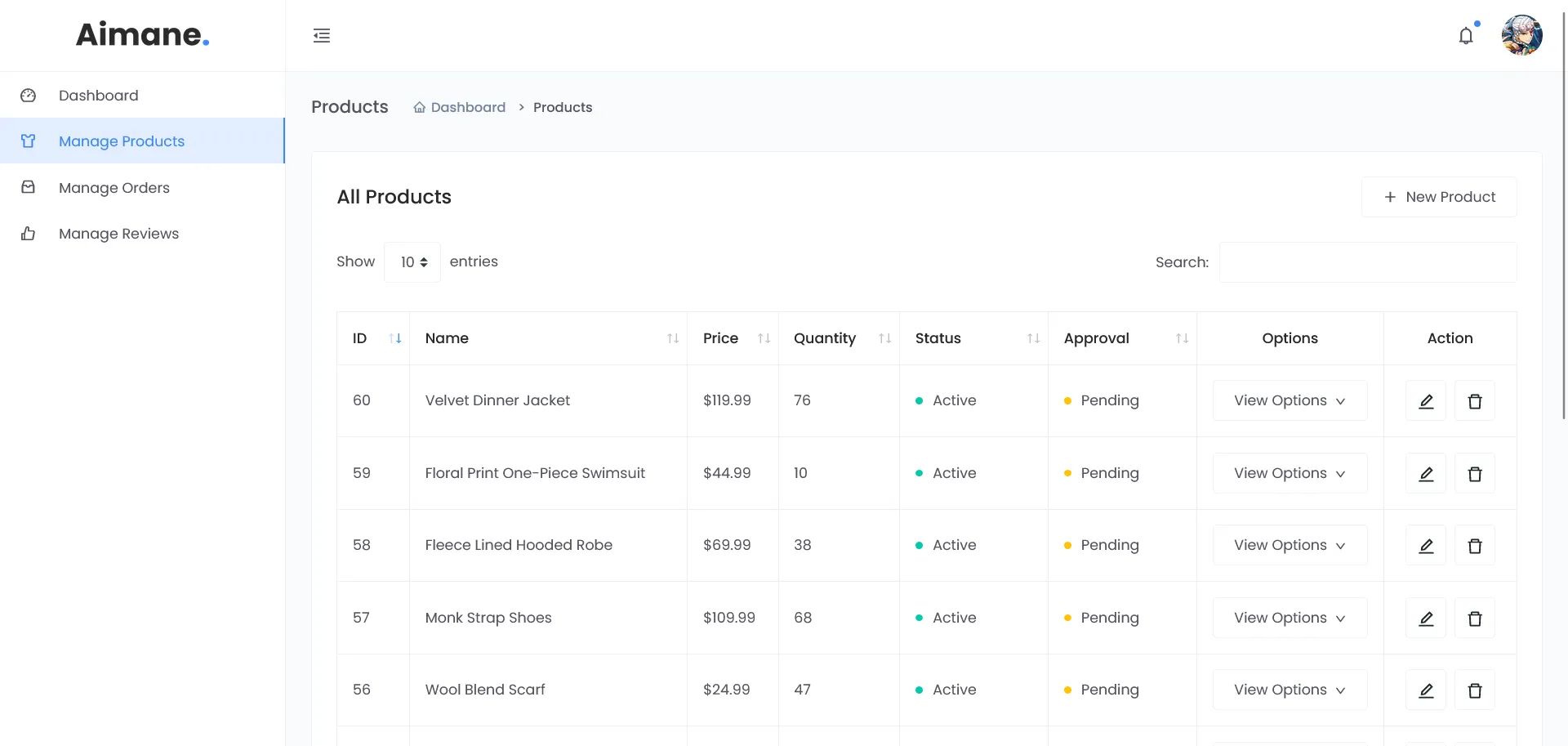Sort table by Quantity column
The width and height of the screenshot is (1568, 746).
click(x=839, y=338)
